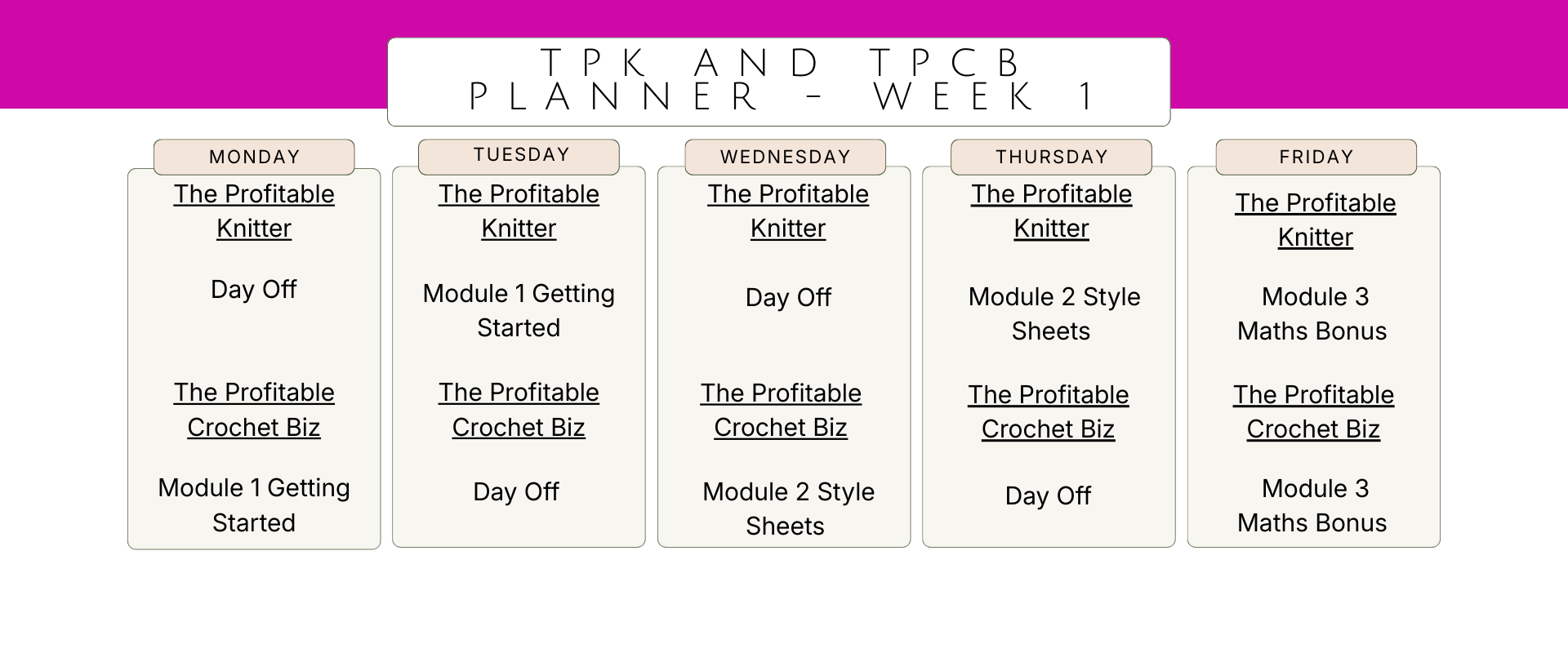This screenshot has height=653, width=1568.
Task: Open Wednesday's The Profitable Knitter link
Action: (x=788, y=211)
